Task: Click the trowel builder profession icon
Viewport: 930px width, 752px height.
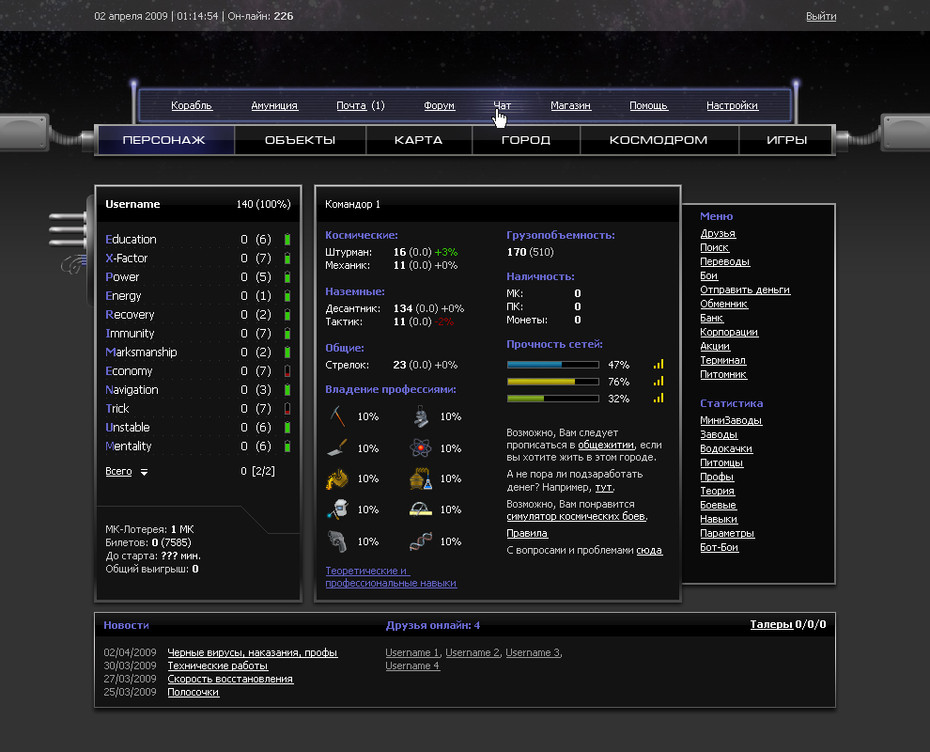Action: click(337, 448)
